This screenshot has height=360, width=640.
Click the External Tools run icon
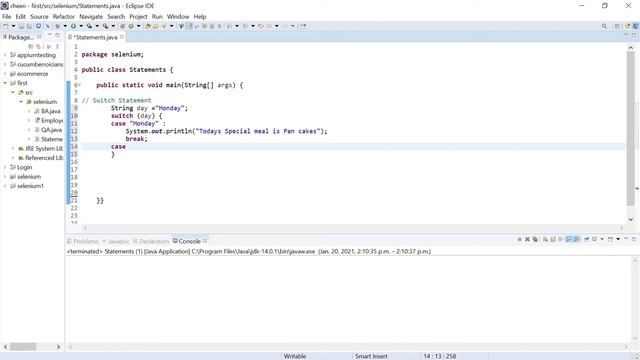click(105, 26)
